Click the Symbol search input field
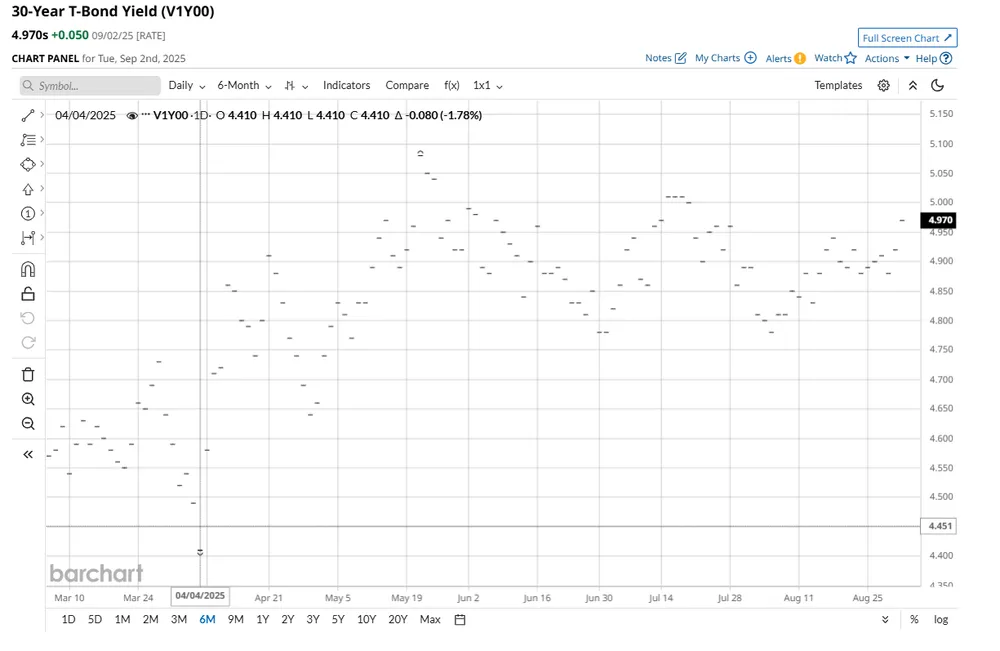The image size is (1000, 651). point(90,86)
